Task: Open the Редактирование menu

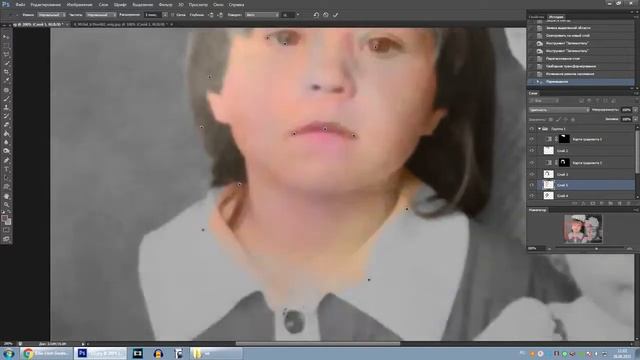Action: point(46,4)
